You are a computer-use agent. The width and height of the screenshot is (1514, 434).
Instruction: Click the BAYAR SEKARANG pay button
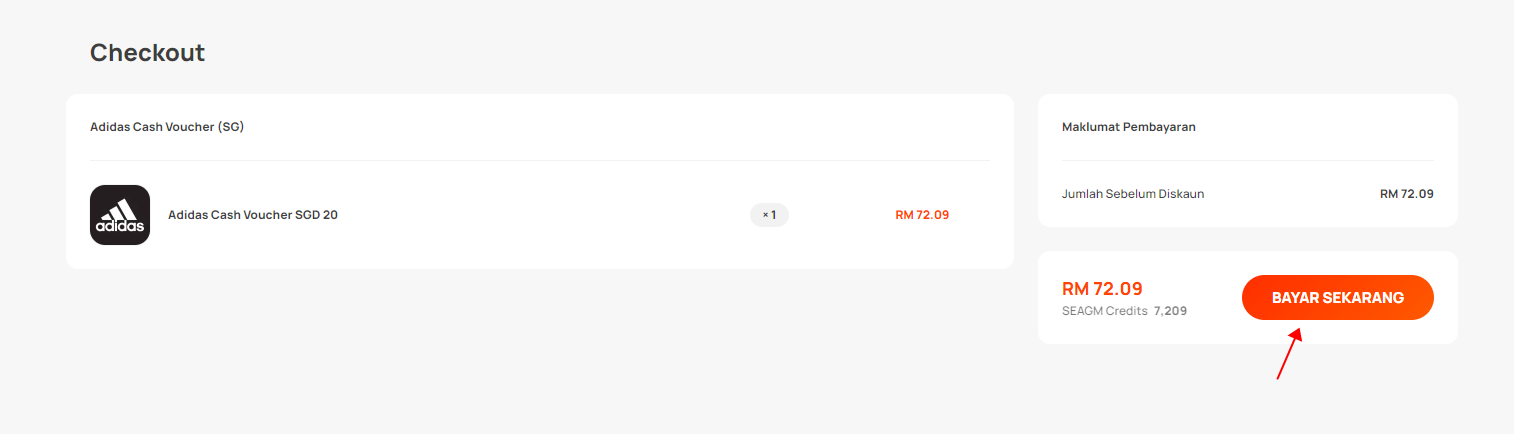(1337, 298)
